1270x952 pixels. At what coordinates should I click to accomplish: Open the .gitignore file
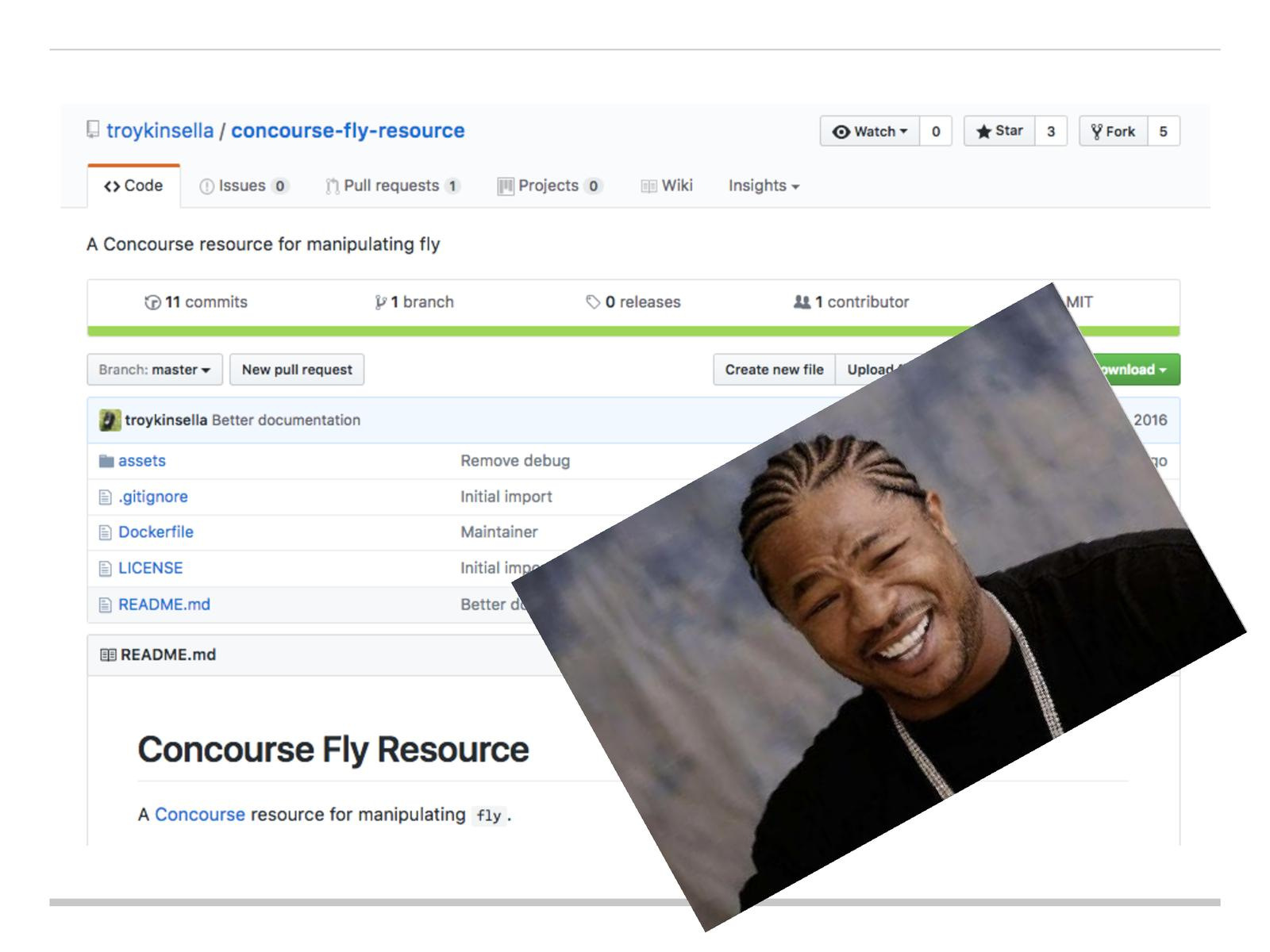click(153, 497)
